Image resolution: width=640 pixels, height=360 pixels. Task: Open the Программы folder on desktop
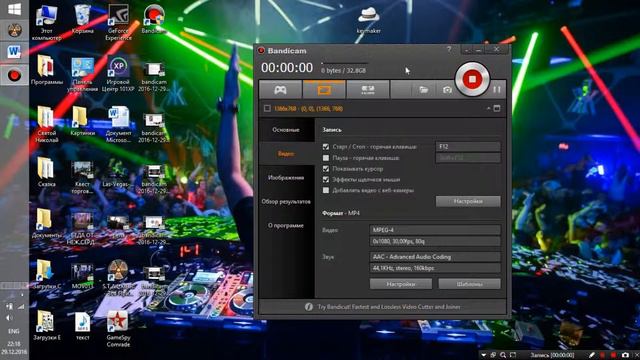click(x=47, y=70)
